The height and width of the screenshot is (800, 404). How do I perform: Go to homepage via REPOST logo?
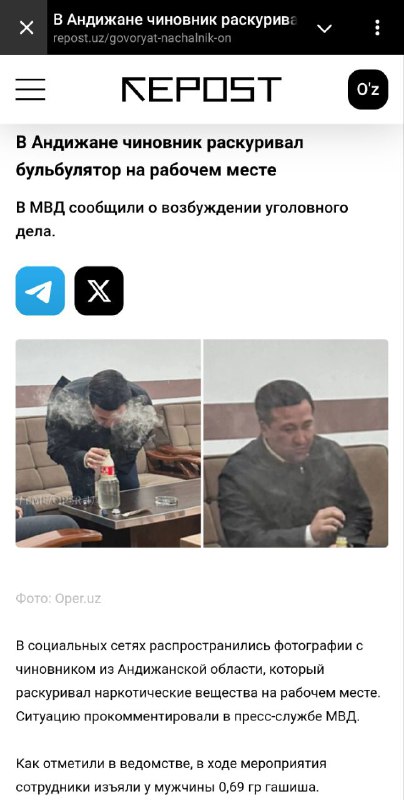coord(201,89)
